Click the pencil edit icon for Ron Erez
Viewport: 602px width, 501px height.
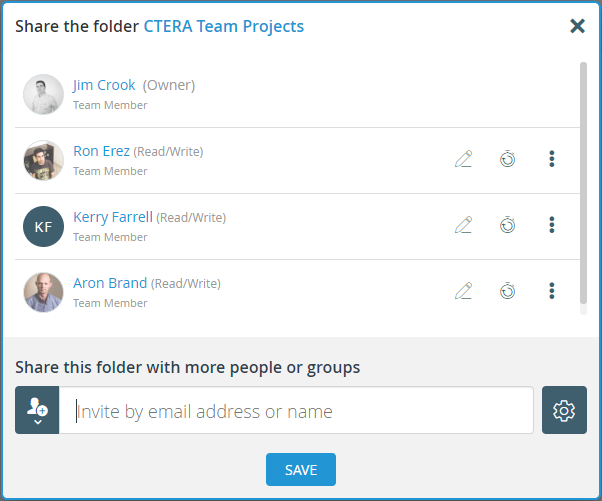tap(462, 159)
